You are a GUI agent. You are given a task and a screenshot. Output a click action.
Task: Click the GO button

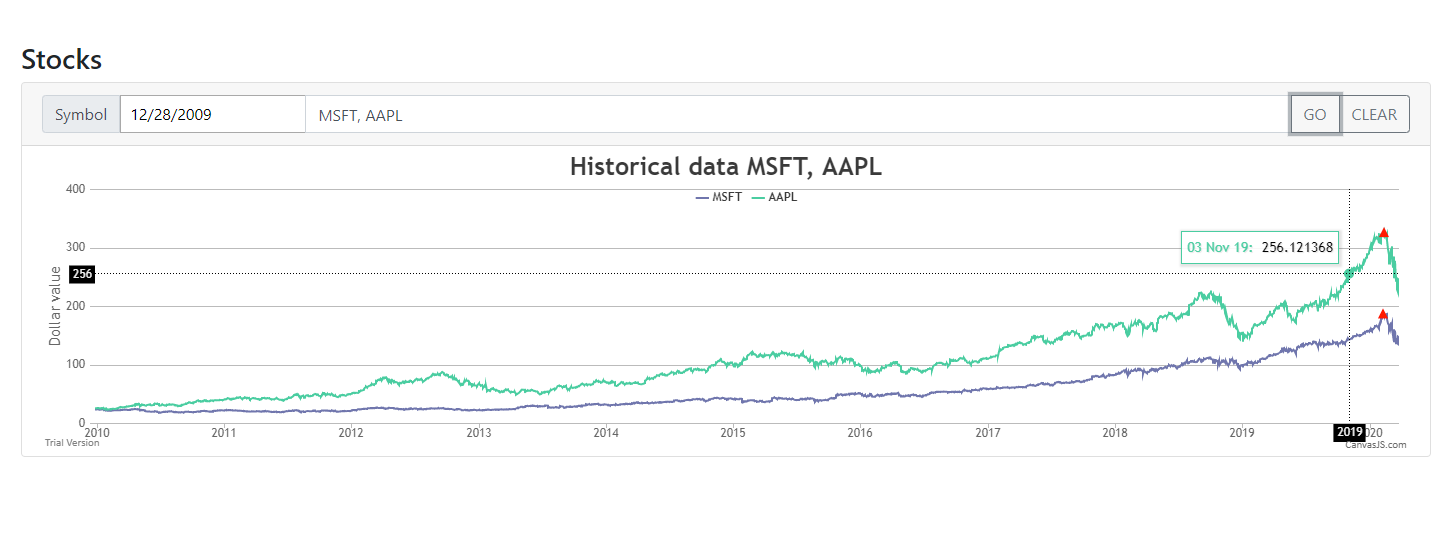point(1315,114)
